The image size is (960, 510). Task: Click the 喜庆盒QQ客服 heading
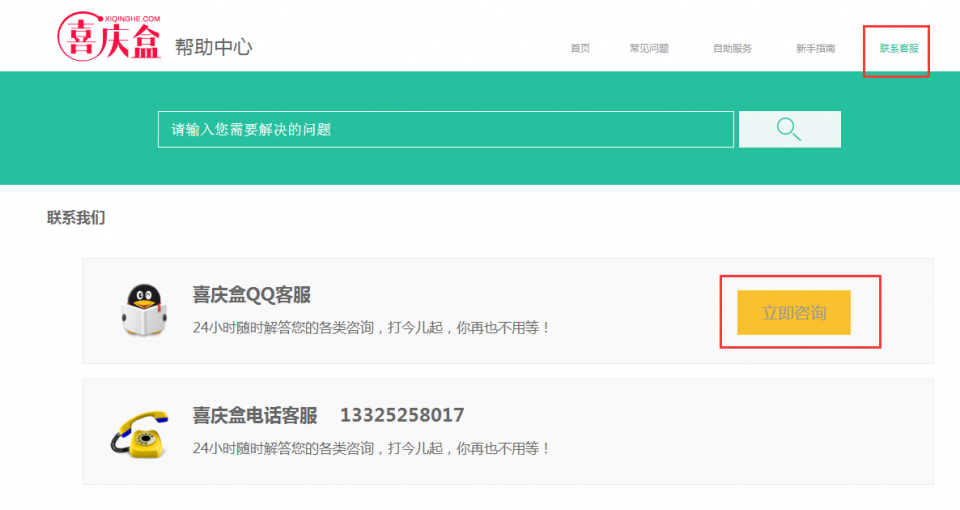point(251,294)
